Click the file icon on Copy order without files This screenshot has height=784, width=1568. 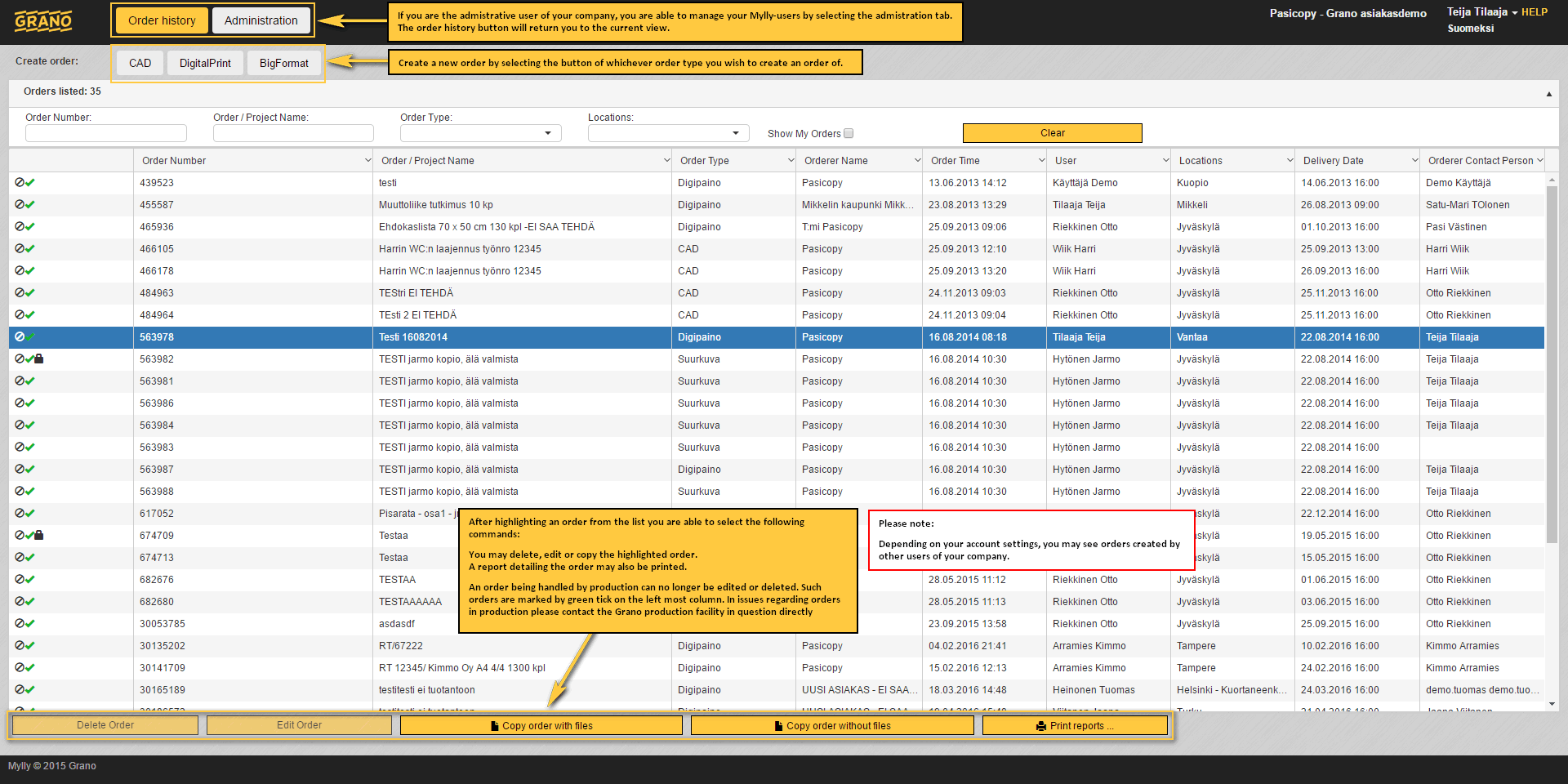click(x=779, y=726)
